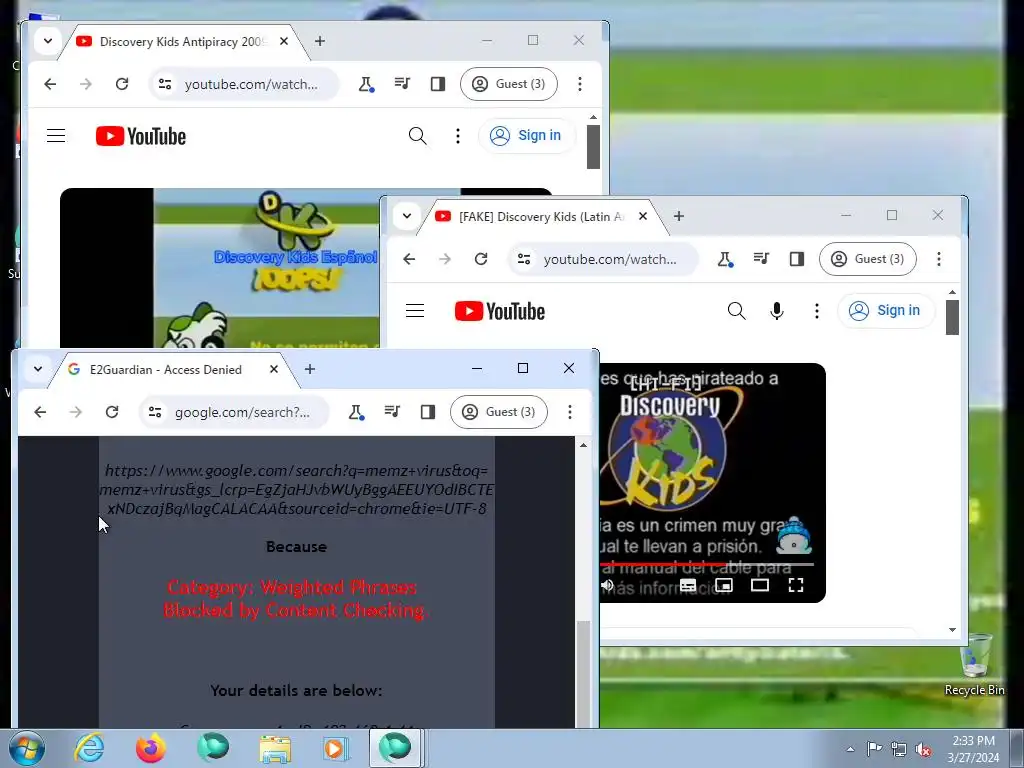Sign in on YouTube in Antipiracy window
1024x768 pixels.
tap(526, 136)
